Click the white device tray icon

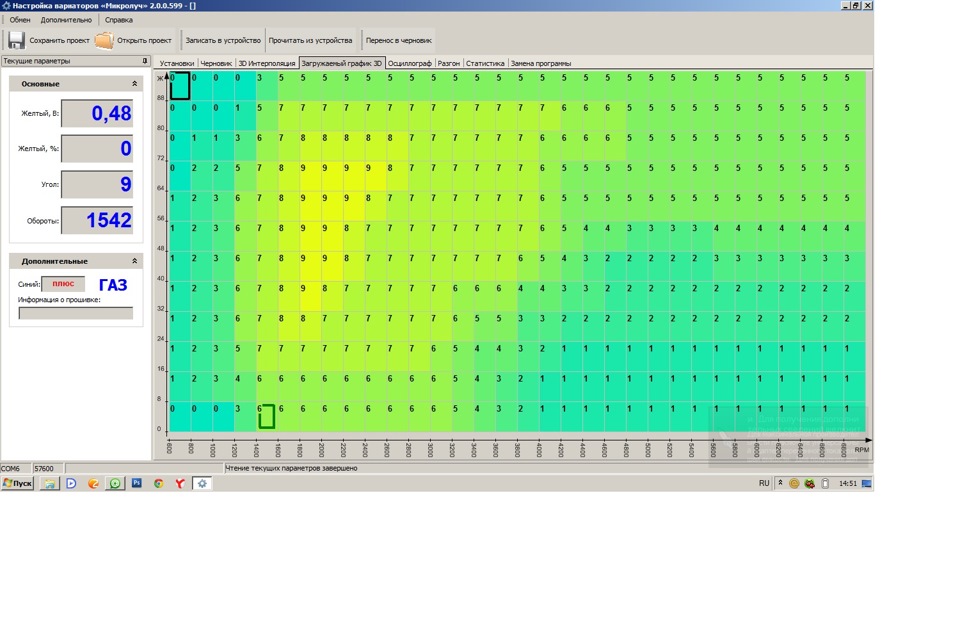[x=825, y=483]
